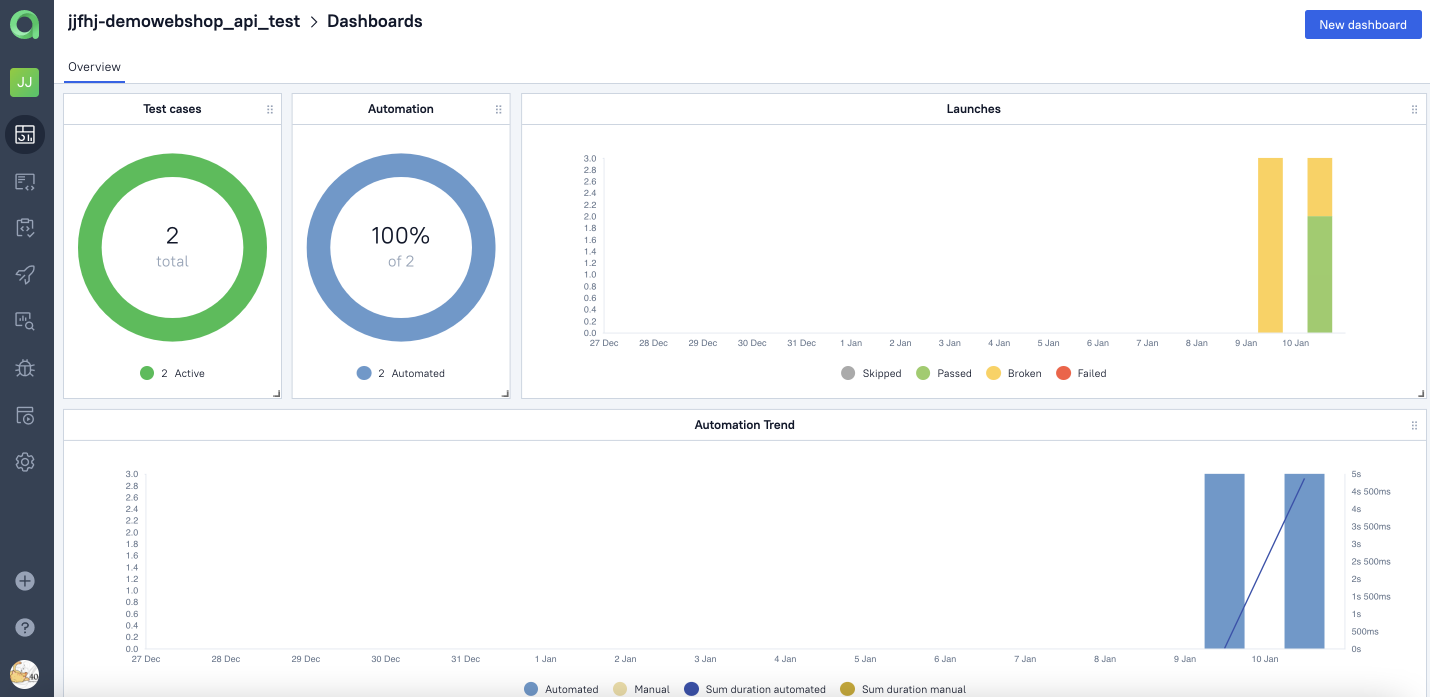This screenshot has width=1430, height=697.
Task: Click Test cases widget resize corner
Action: point(277,394)
